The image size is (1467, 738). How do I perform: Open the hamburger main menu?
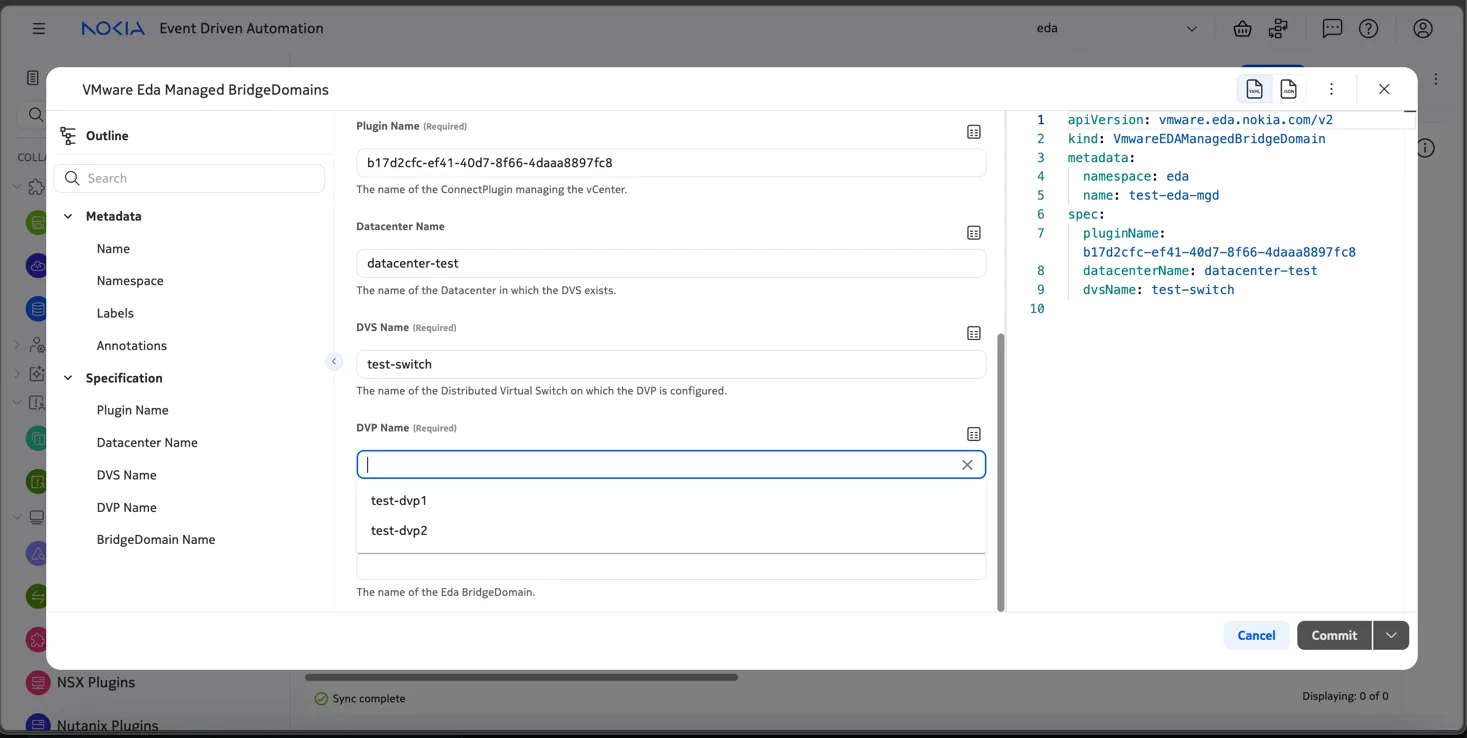coord(39,28)
